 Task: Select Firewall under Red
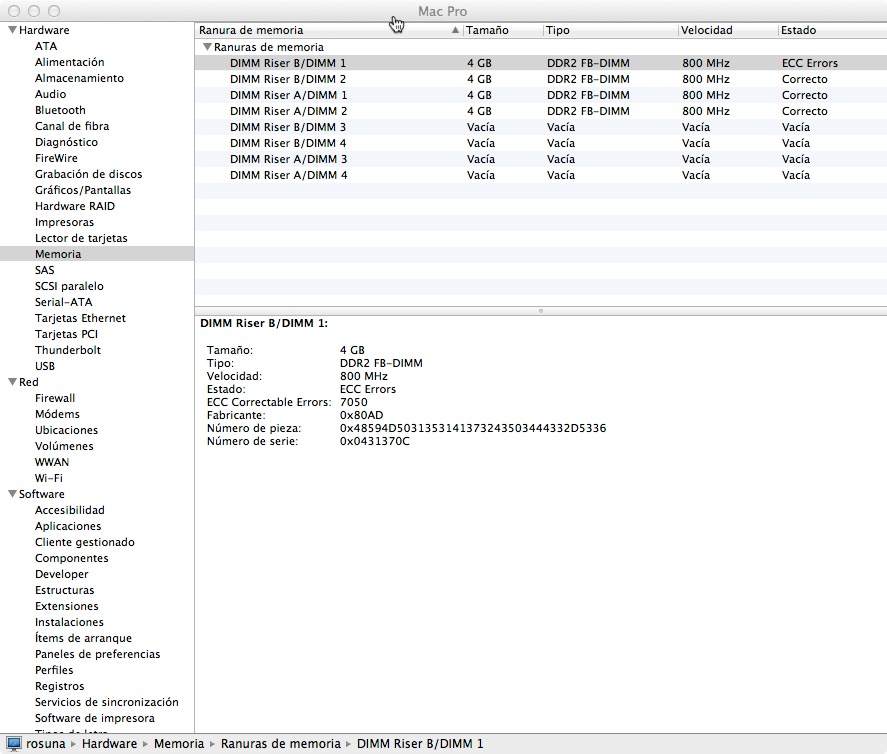point(55,398)
